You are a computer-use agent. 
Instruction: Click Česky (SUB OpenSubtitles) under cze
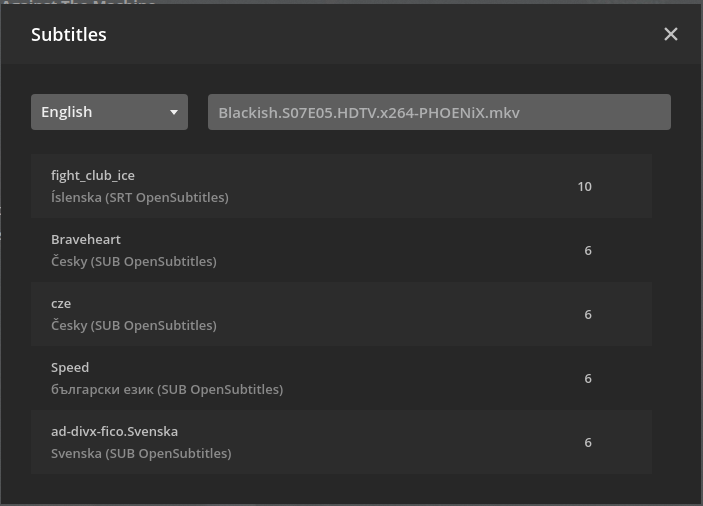point(134,326)
